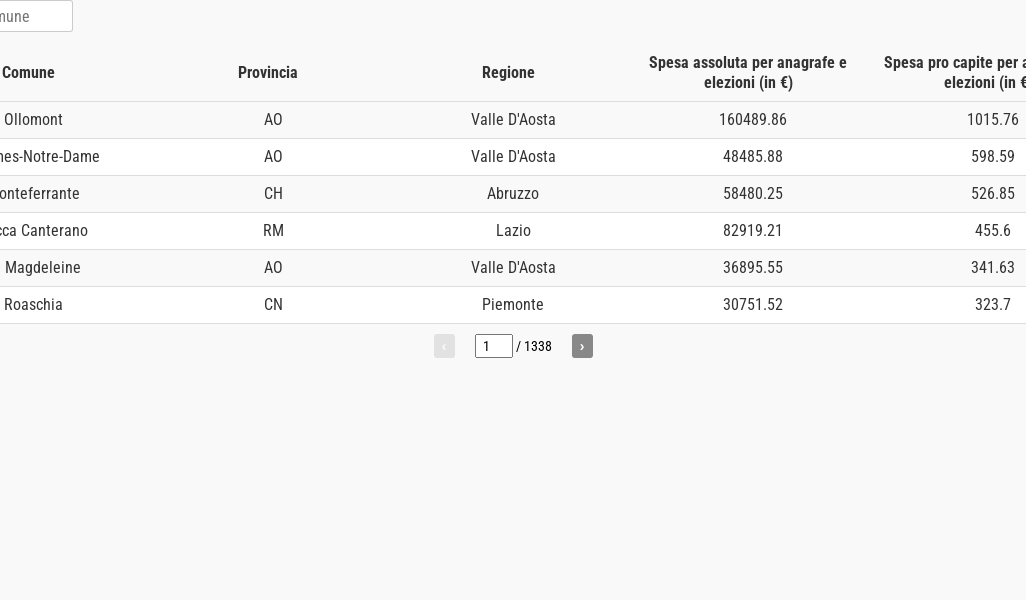The width and height of the screenshot is (1026, 600).
Task: Click the Abruzzo region cell
Action: 513,194
